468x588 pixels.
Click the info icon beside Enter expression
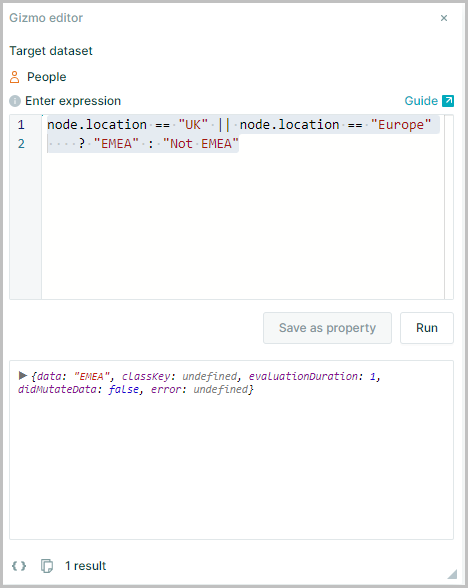coord(15,101)
